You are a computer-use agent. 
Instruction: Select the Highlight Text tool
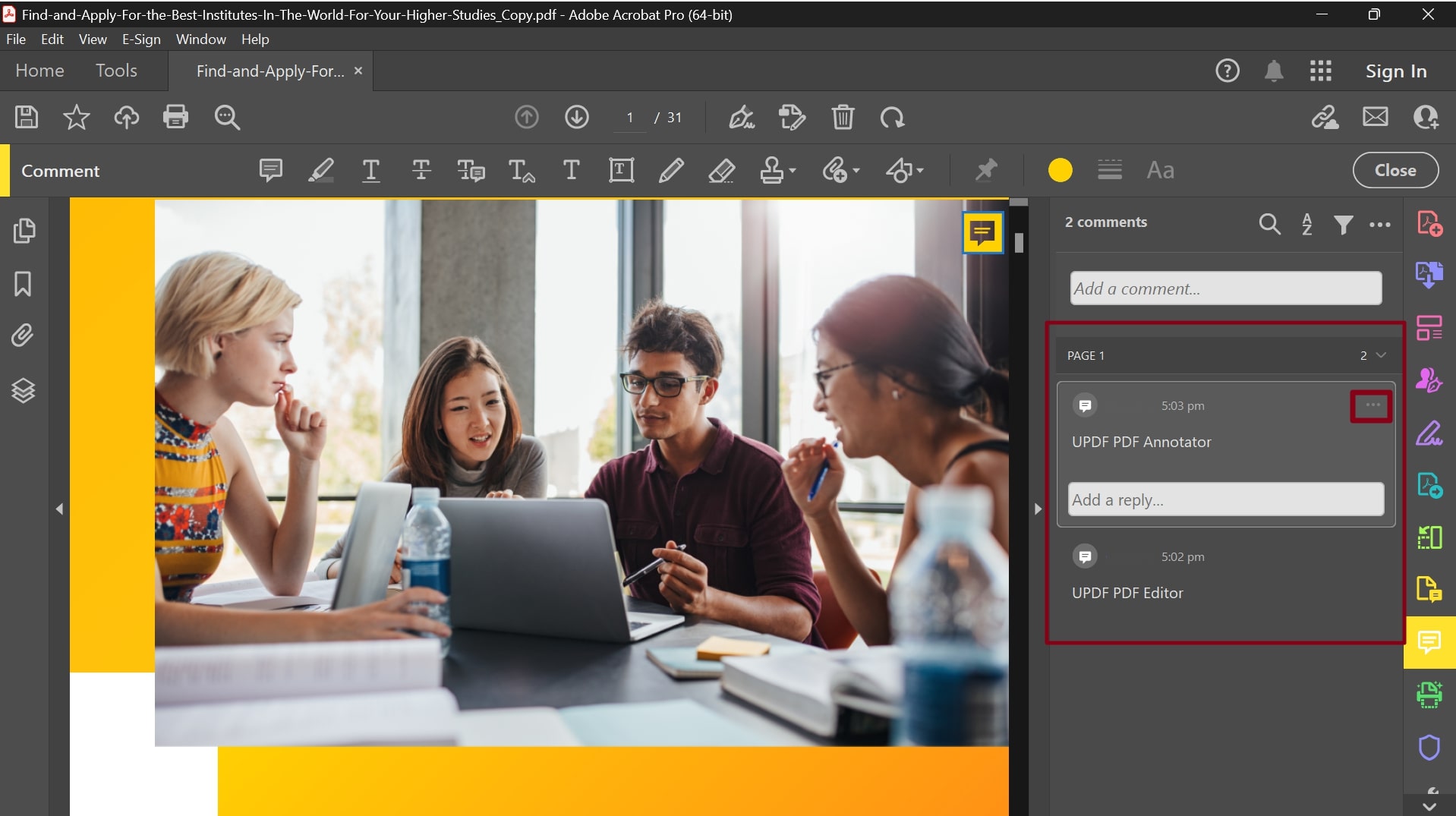pos(320,170)
